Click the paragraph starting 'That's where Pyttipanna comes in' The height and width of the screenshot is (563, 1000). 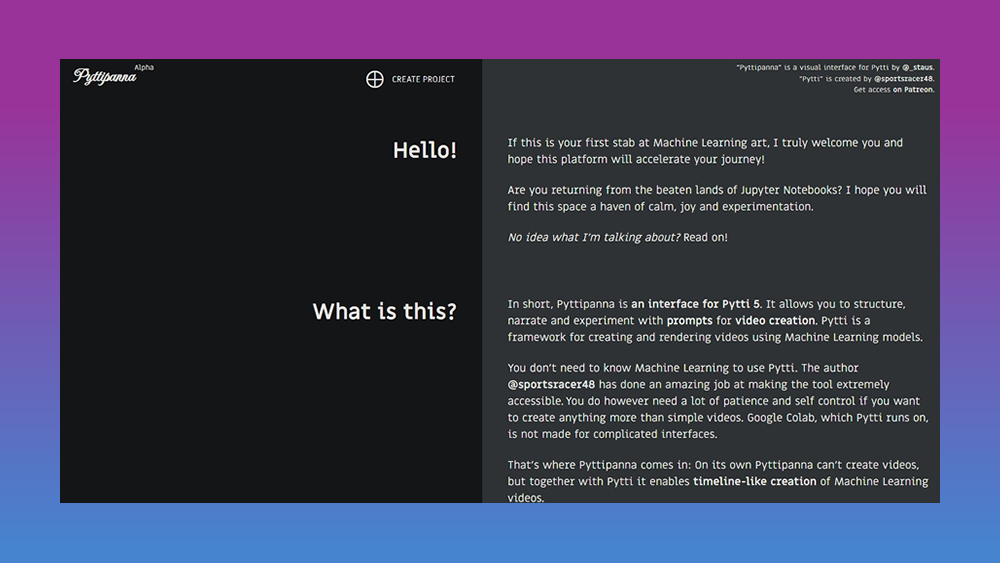[718, 481]
